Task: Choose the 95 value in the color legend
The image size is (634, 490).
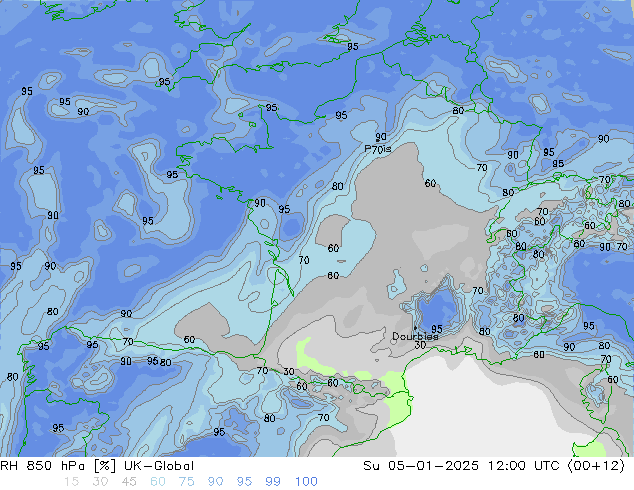Action: (x=244, y=482)
